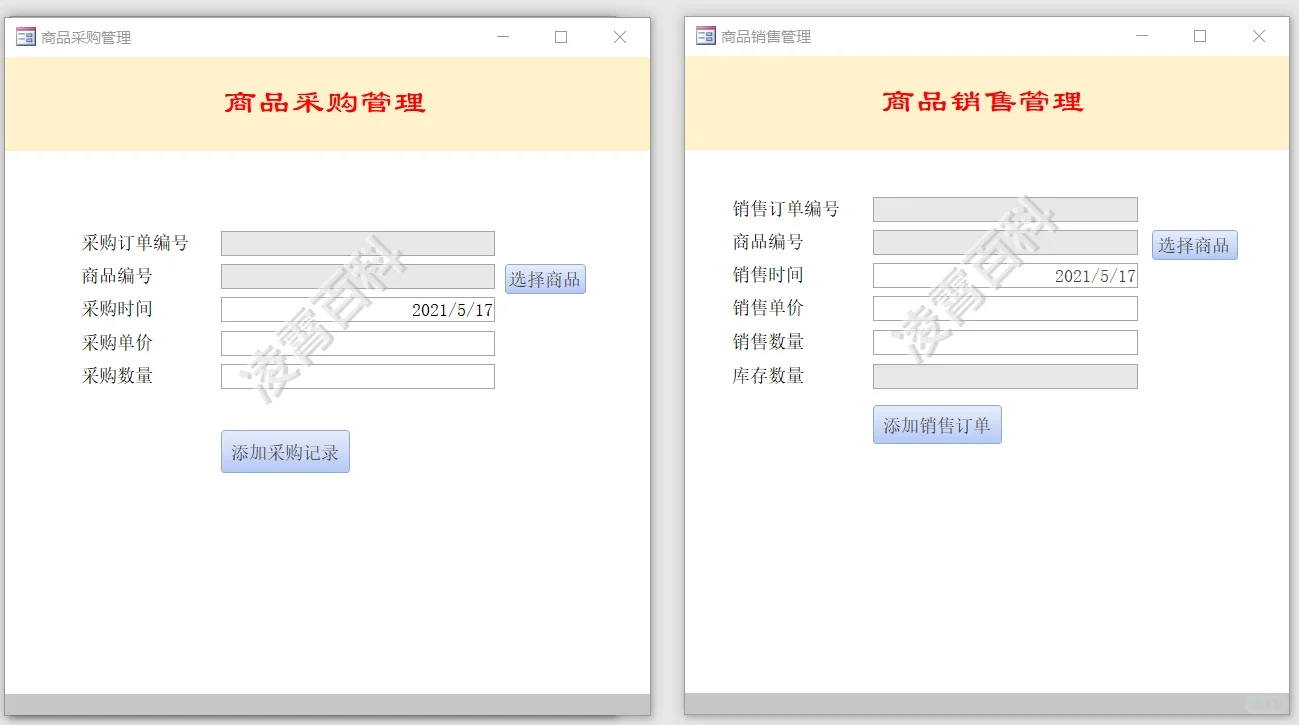Click the 销售数量 input field
The image size is (1299, 725).
1004,342
